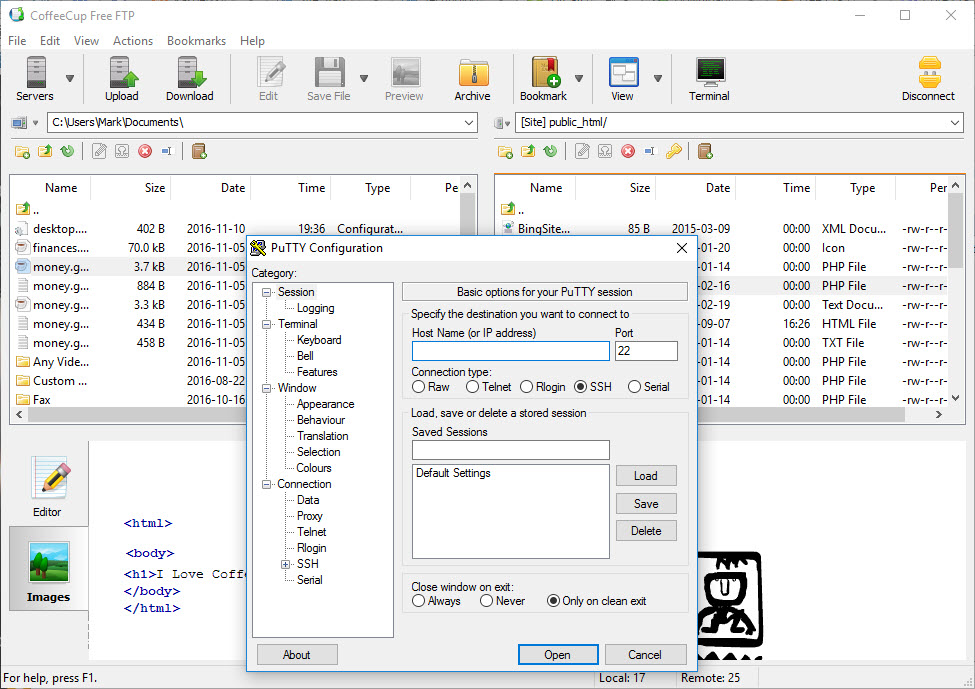Open the Editor panel icon
Viewport: 975px width, 689px height.
point(48,486)
